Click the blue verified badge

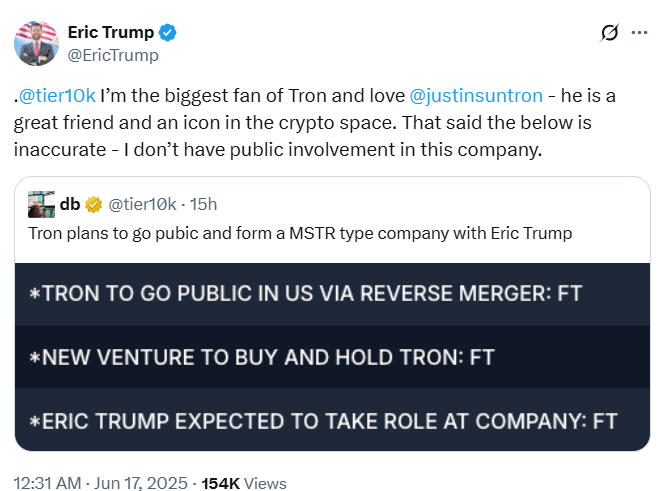(x=169, y=33)
